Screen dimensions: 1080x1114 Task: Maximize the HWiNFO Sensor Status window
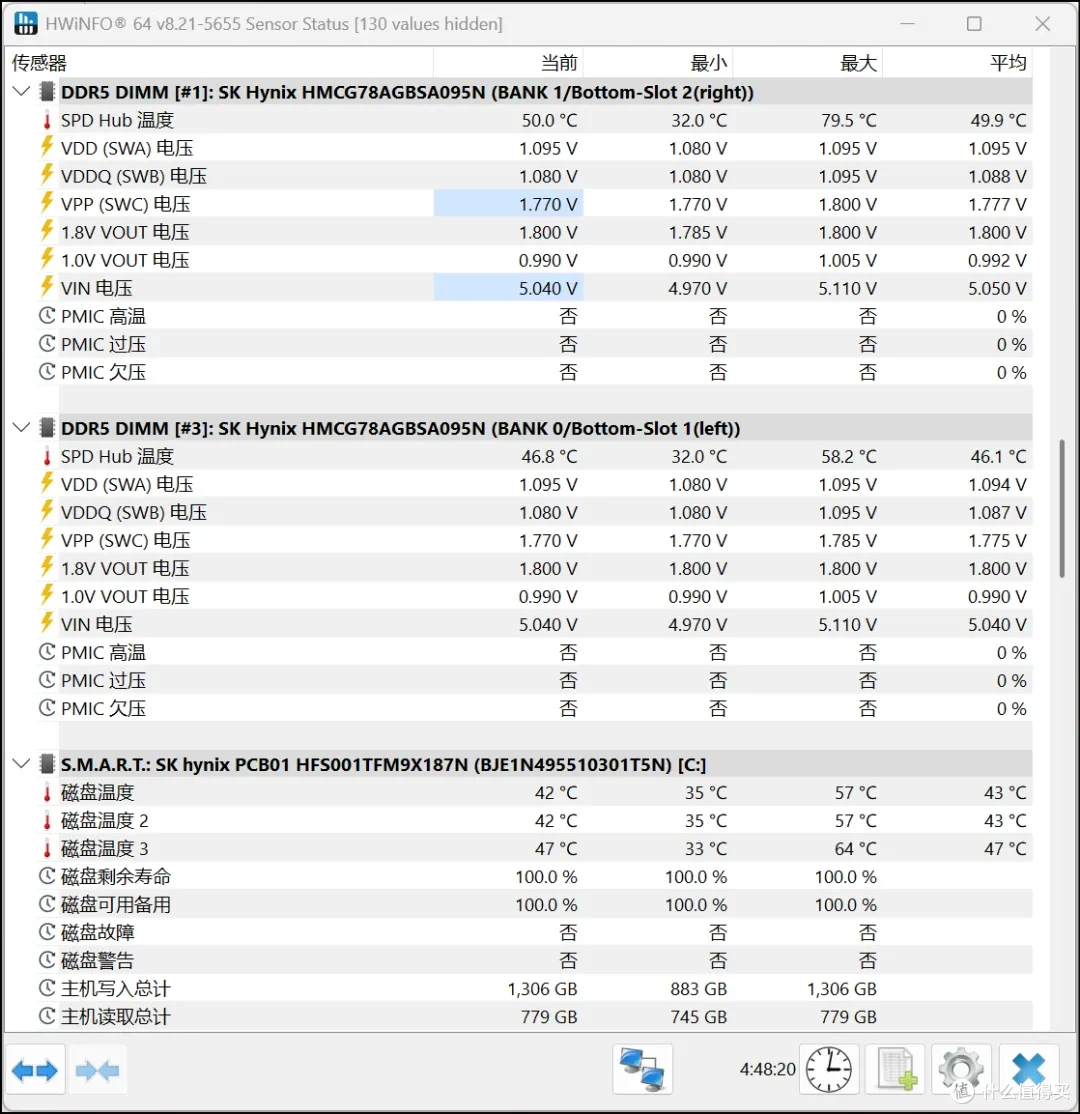[x=974, y=23]
